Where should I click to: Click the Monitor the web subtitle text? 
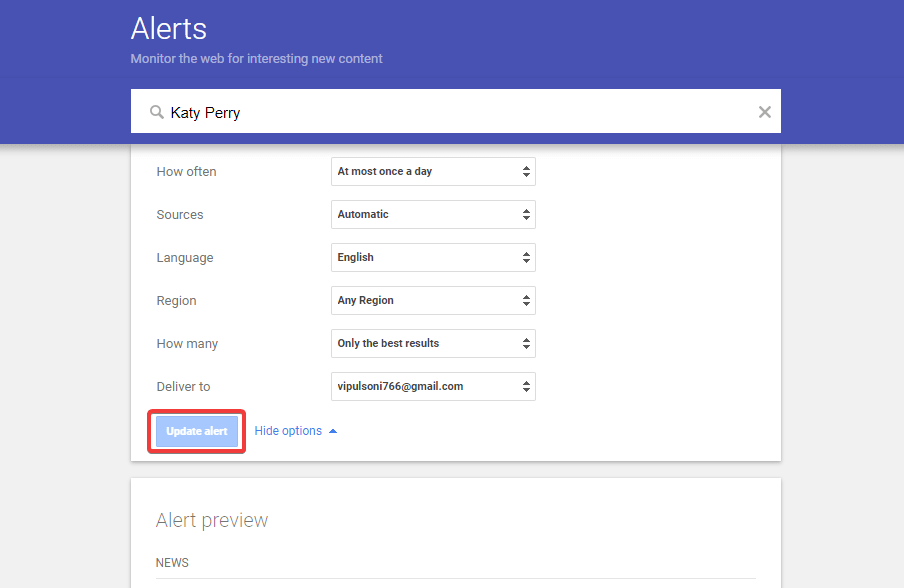256,59
